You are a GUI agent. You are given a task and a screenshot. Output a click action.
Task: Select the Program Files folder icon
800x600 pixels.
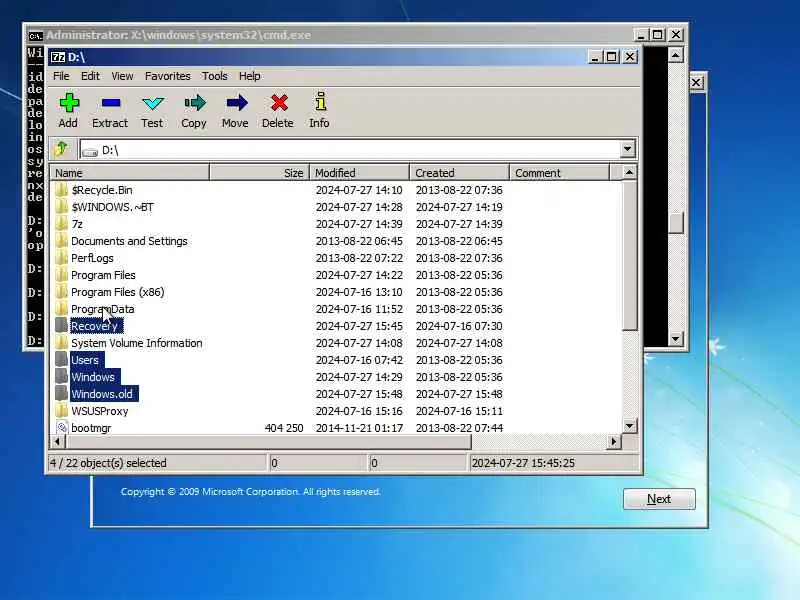point(61,274)
